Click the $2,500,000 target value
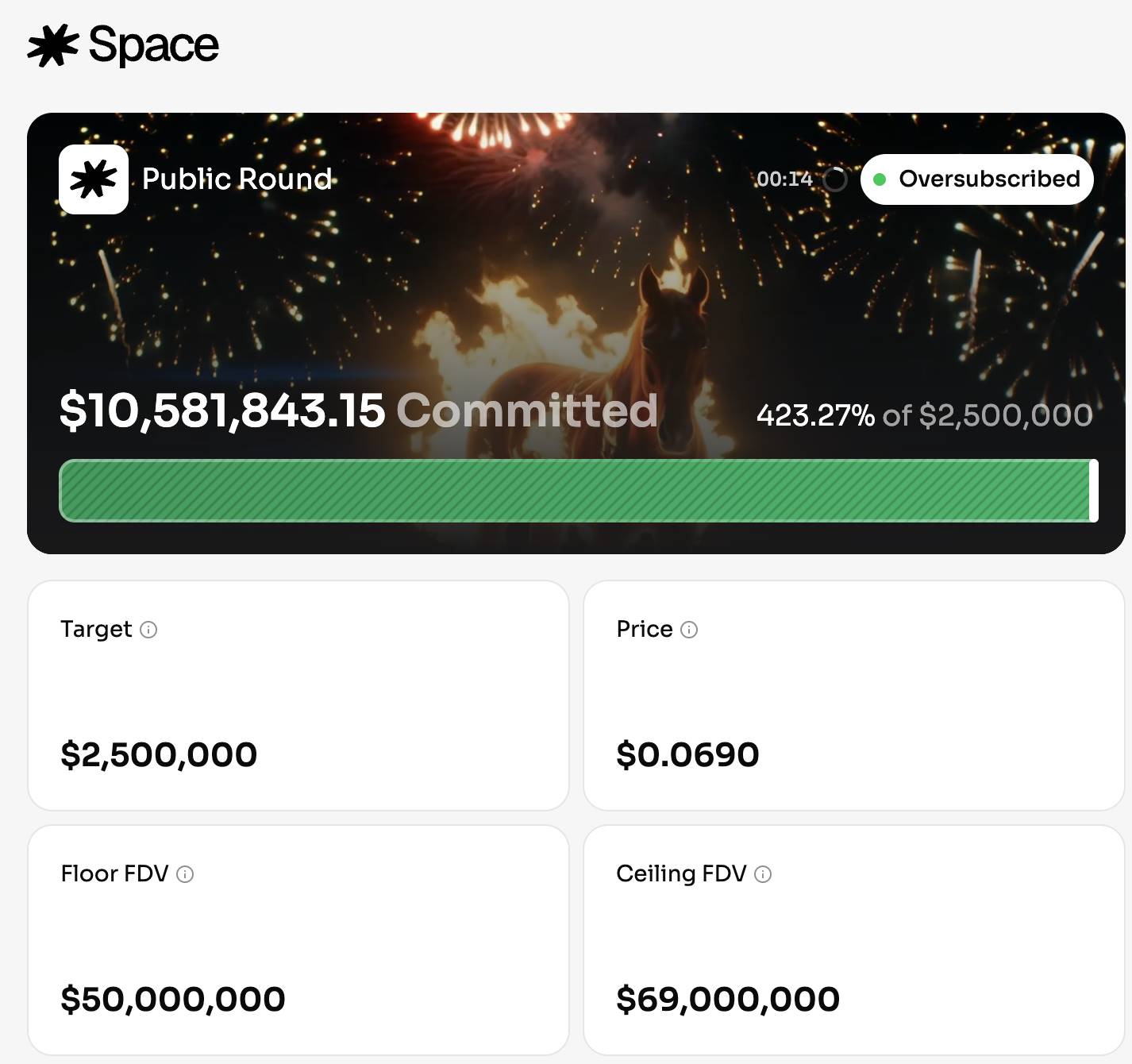This screenshot has width=1132, height=1064. coord(159,754)
